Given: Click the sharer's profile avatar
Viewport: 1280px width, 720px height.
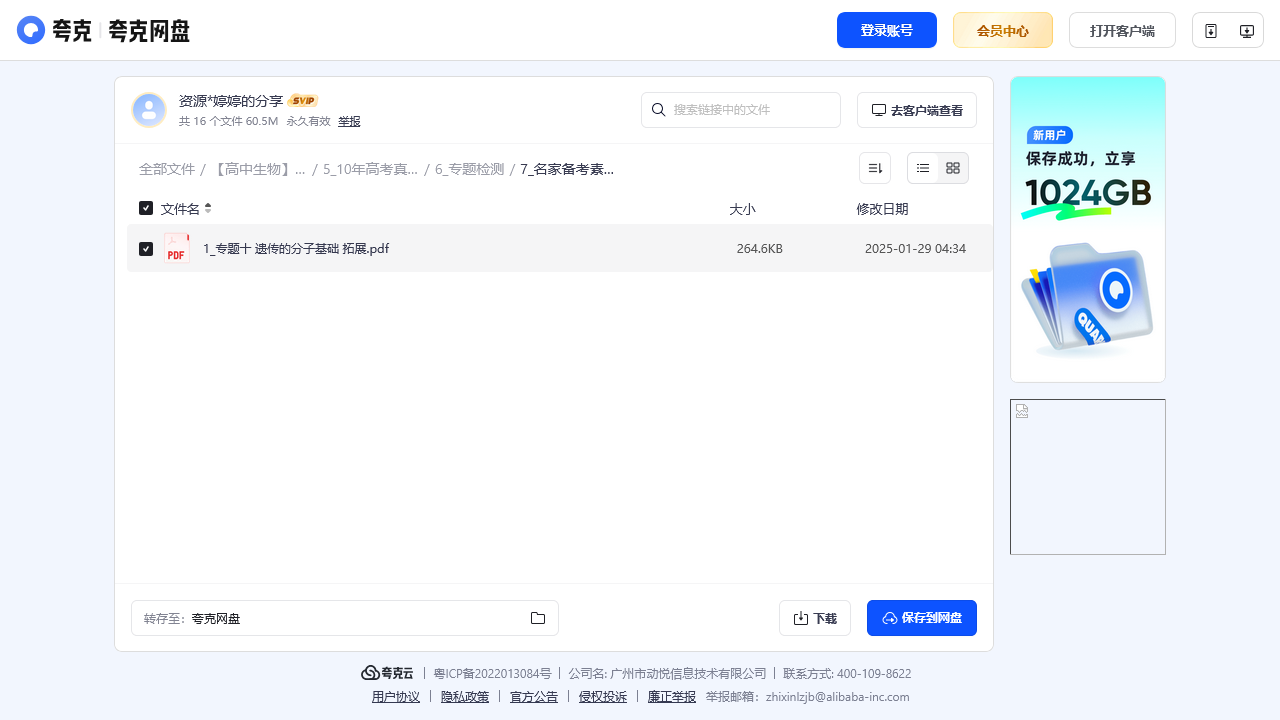Looking at the screenshot, I should click(149, 110).
